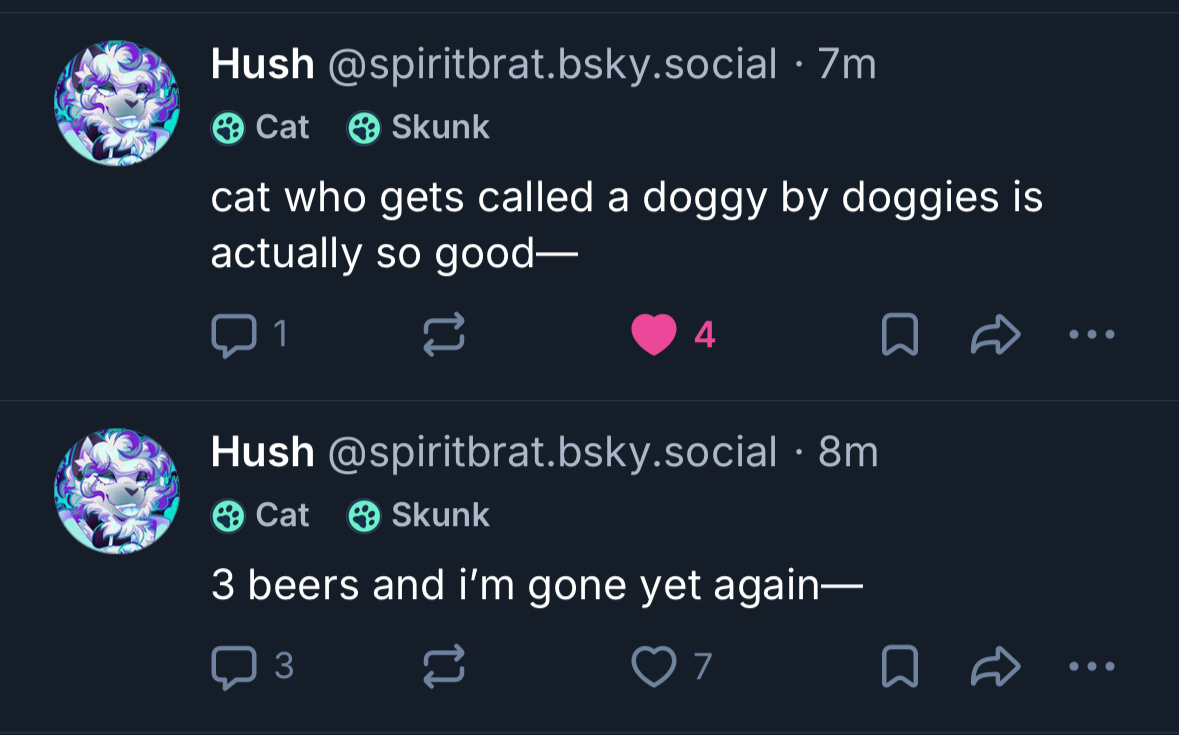Open Hush's avatar on the first post

tap(116, 103)
